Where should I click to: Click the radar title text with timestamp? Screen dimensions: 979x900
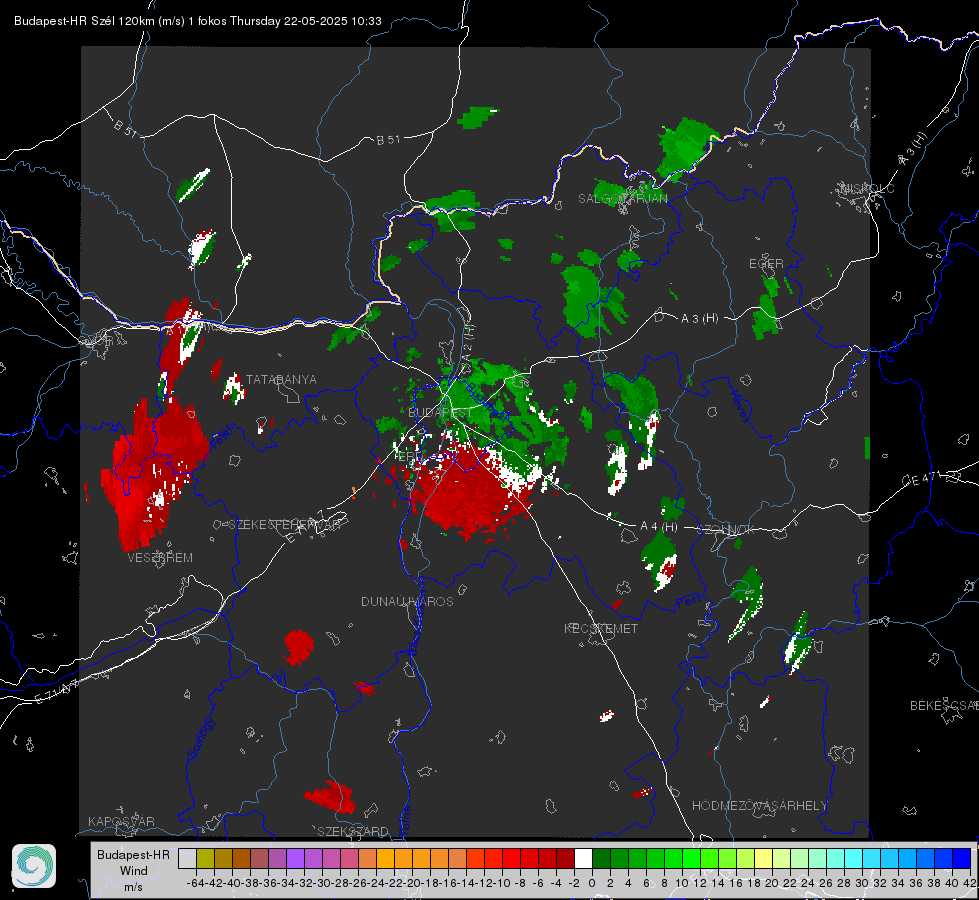click(x=198, y=21)
